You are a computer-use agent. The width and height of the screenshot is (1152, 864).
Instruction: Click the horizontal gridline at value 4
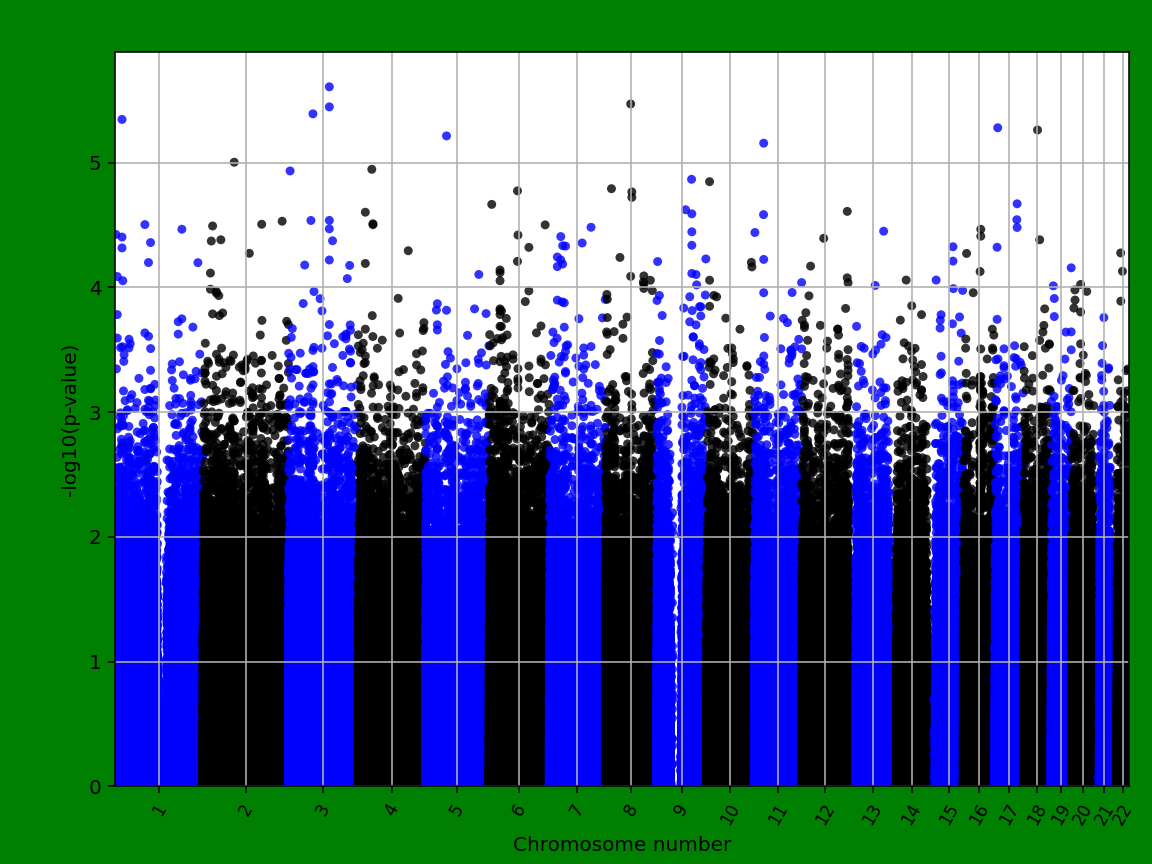[x=600, y=286]
